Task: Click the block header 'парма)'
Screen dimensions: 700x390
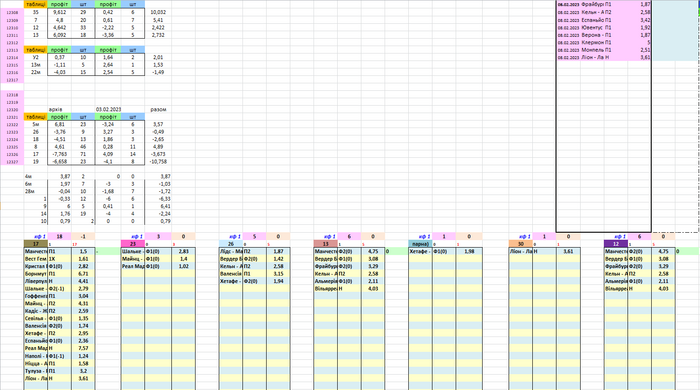Action: click(x=420, y=244)
